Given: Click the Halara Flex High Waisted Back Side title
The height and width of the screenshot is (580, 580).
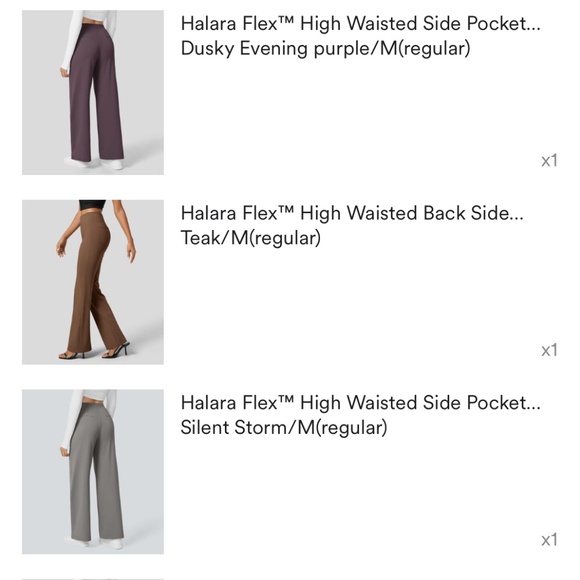Looking at the screenshot, I should coord(352,213).
